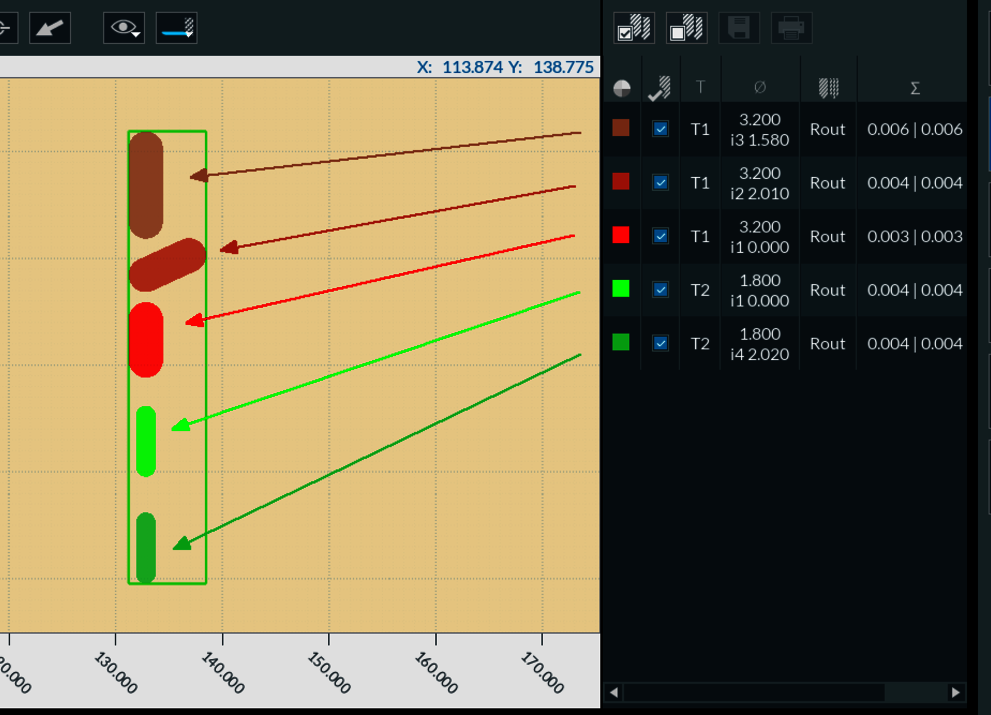The width and height of the screenshot is (991, 715).
Task: Open the blue line tool dropdown
Action: point(177,28)
